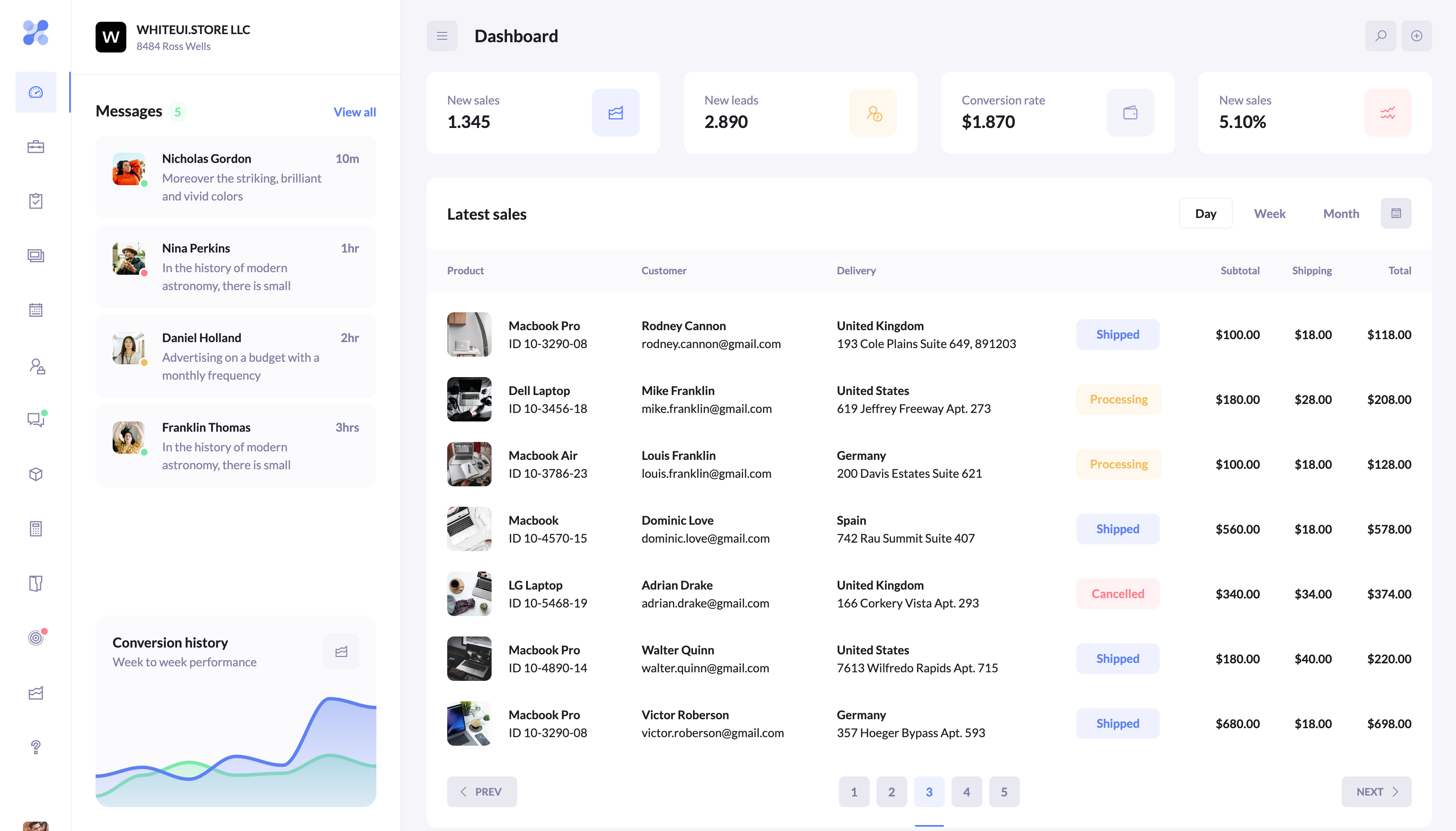
Task: Jump to page 4 in pagination
Action: pos(966,792)
